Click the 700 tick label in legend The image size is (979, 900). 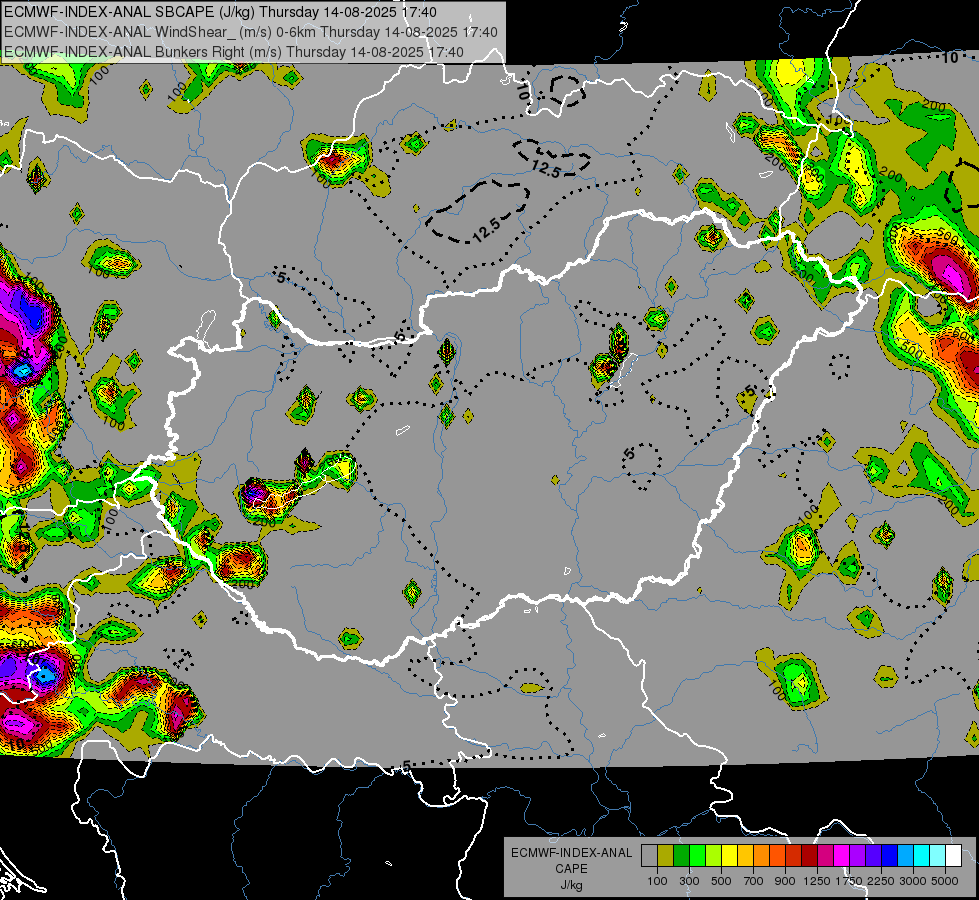coord(754,881)
